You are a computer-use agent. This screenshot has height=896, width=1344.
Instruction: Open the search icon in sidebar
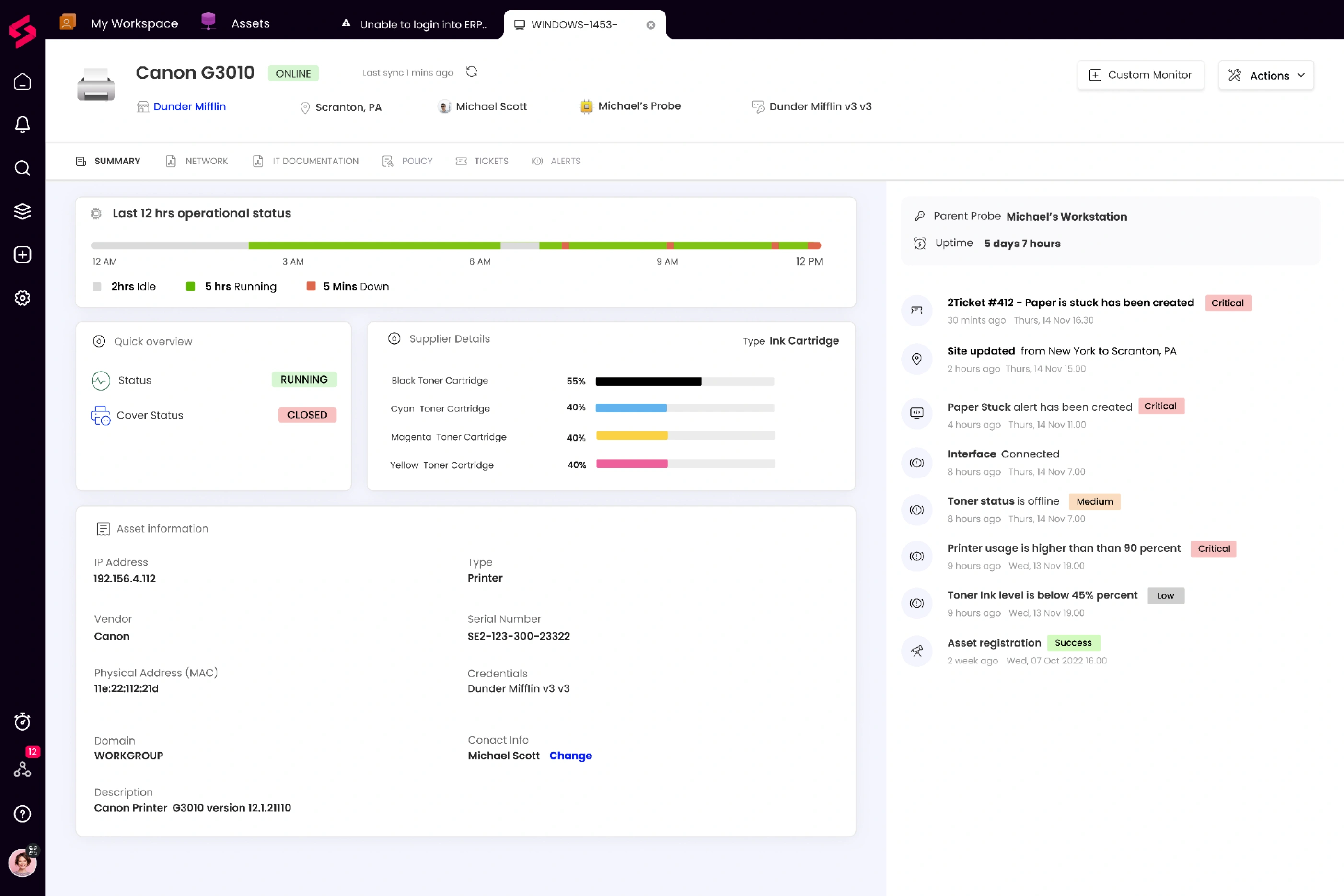pos(22,168)
